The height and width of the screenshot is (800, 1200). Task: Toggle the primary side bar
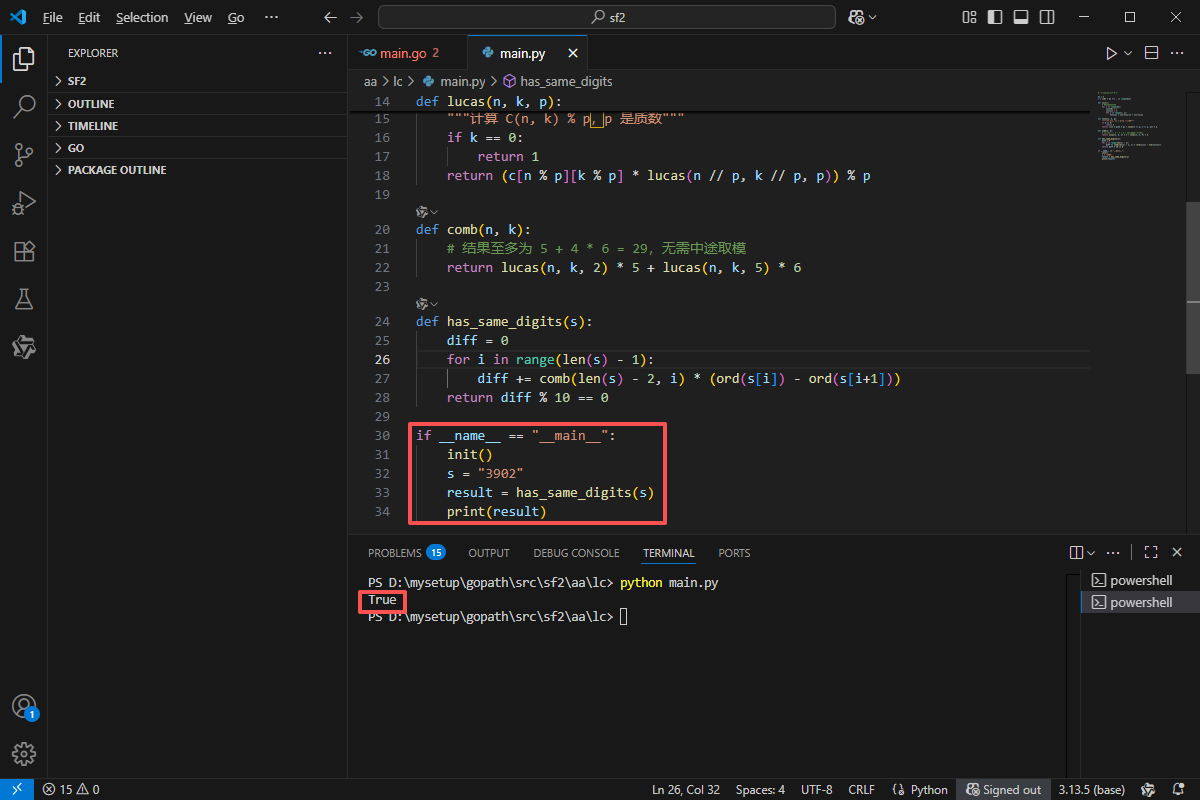point(994,17)
